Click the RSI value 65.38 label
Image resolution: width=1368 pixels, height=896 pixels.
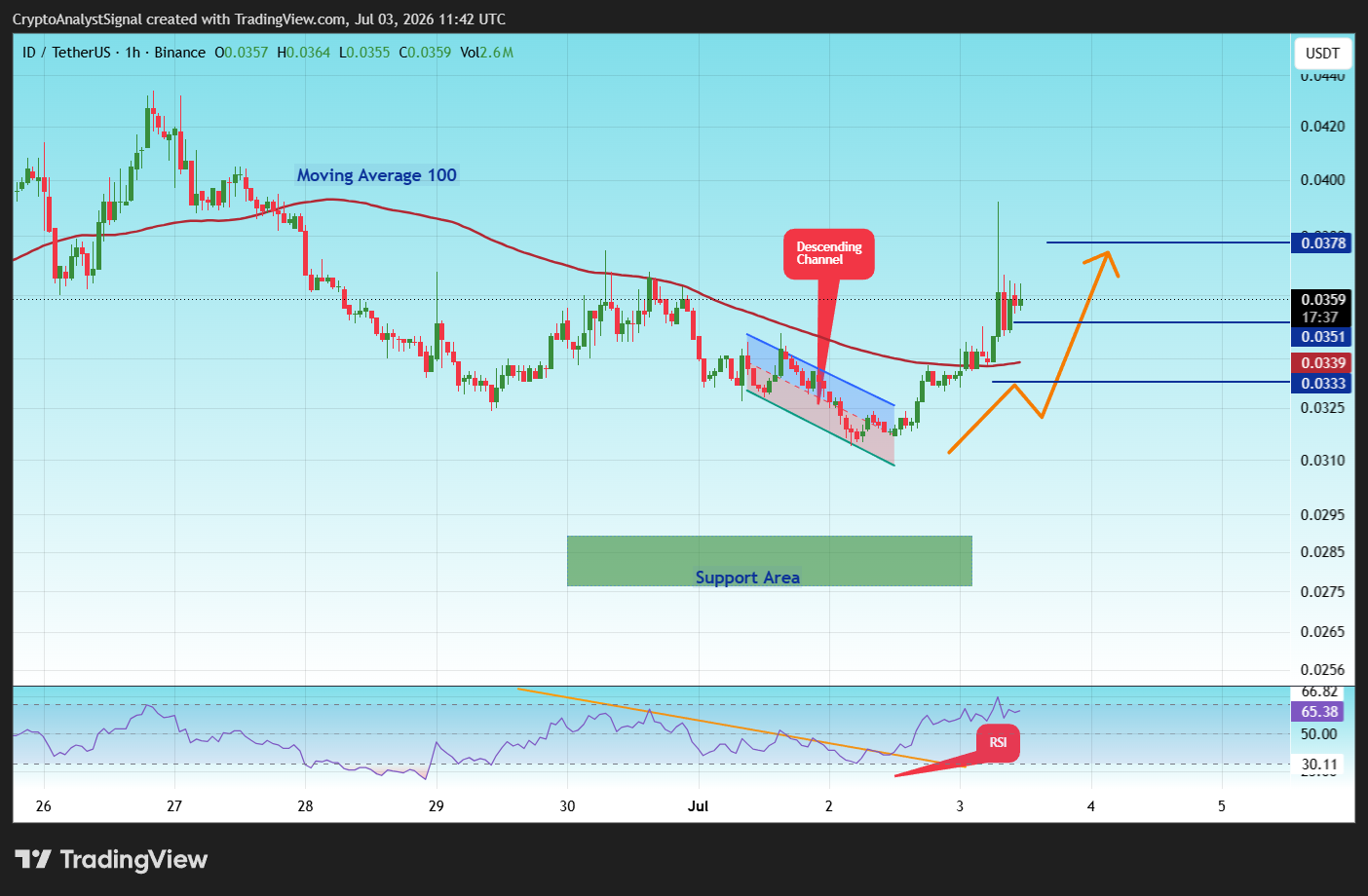[x=1317, y=712]
